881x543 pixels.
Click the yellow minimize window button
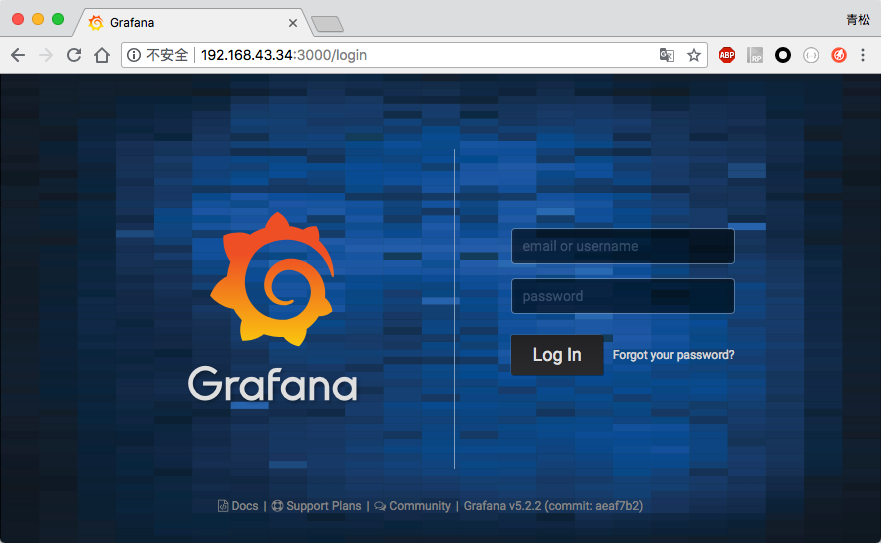tap(38, 19)
